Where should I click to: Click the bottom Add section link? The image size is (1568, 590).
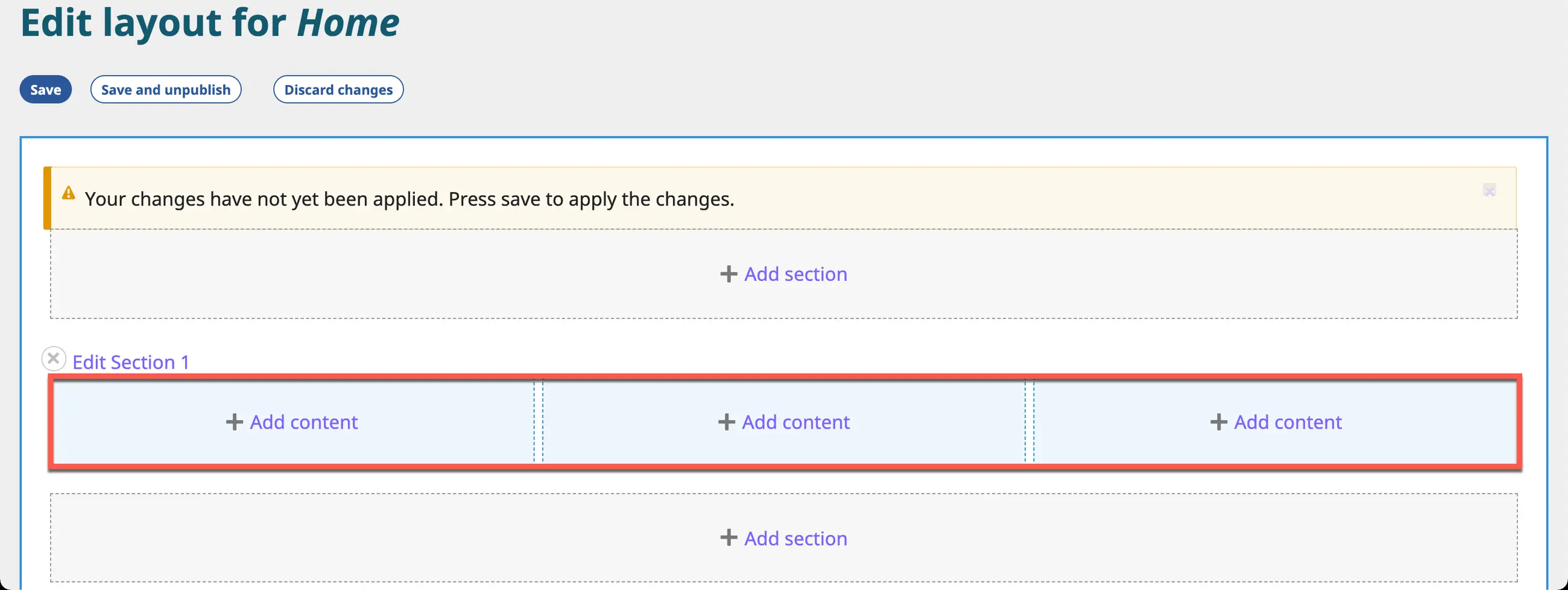click(x=795, y=538)
